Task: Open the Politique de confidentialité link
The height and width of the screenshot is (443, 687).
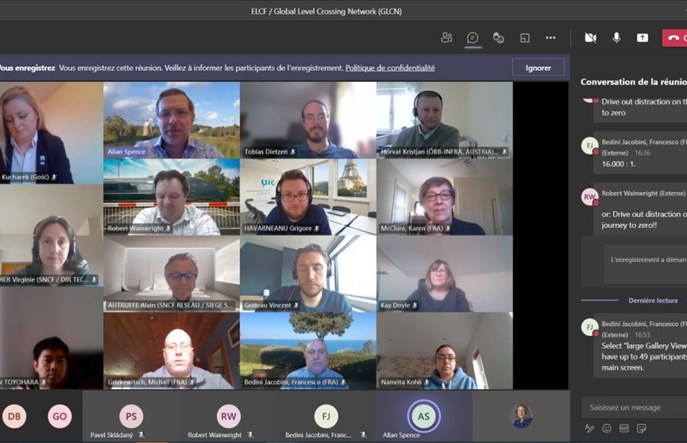Action: [390, 68]
